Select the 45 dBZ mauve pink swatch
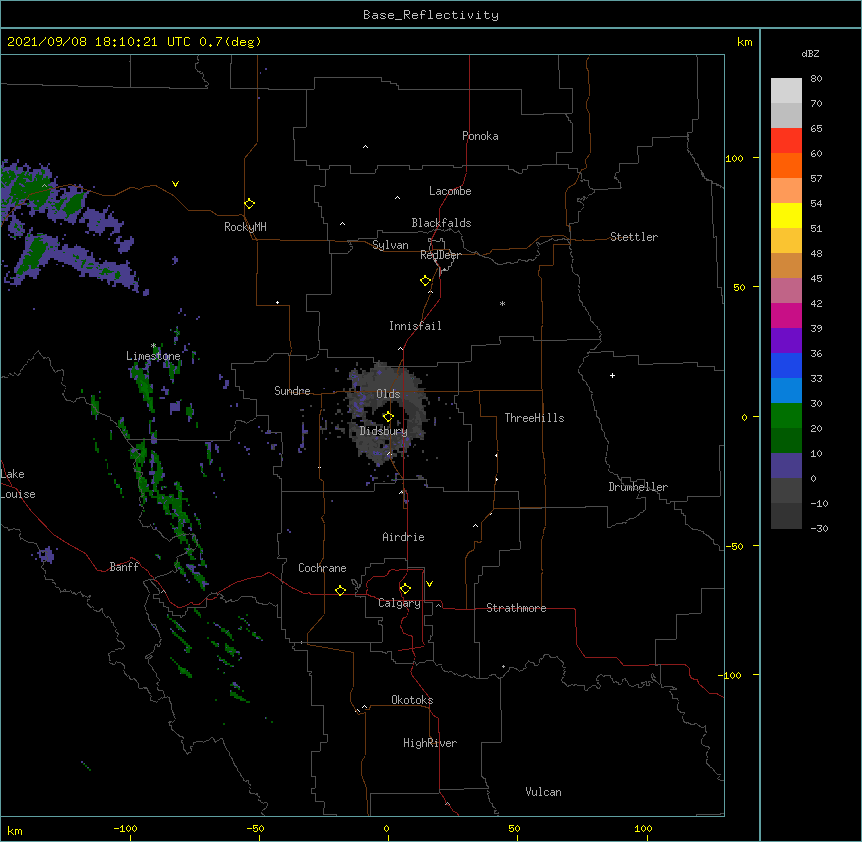 point(786,290)
